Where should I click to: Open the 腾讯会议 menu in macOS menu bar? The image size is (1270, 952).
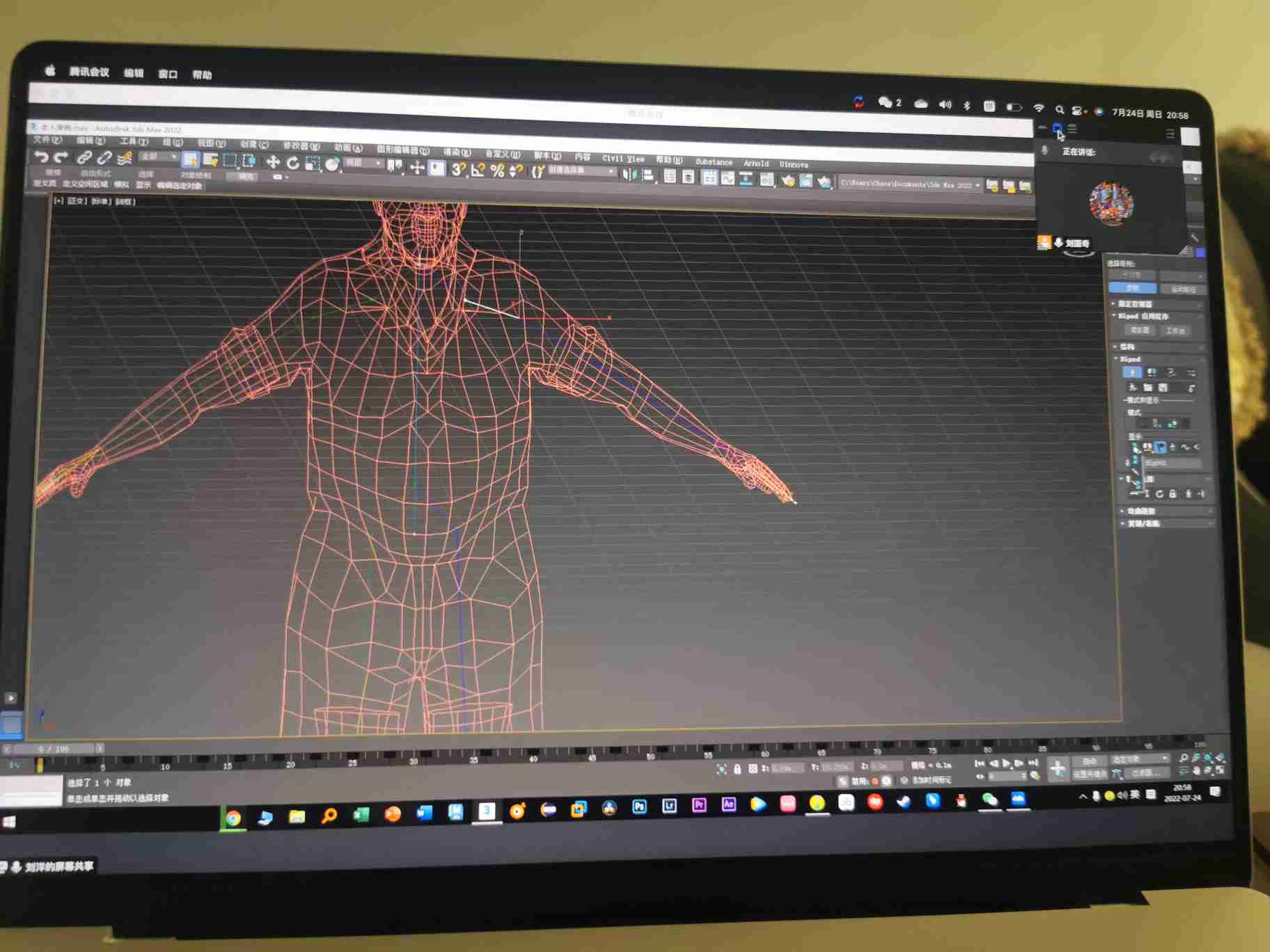(x=89, y=72)
